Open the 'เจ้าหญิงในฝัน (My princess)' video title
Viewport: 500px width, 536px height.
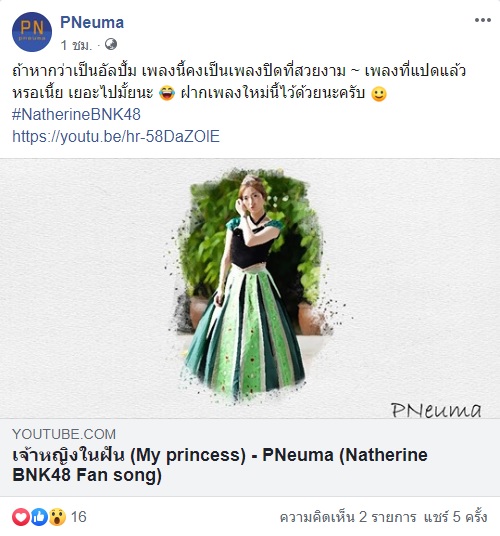(220, 465)
